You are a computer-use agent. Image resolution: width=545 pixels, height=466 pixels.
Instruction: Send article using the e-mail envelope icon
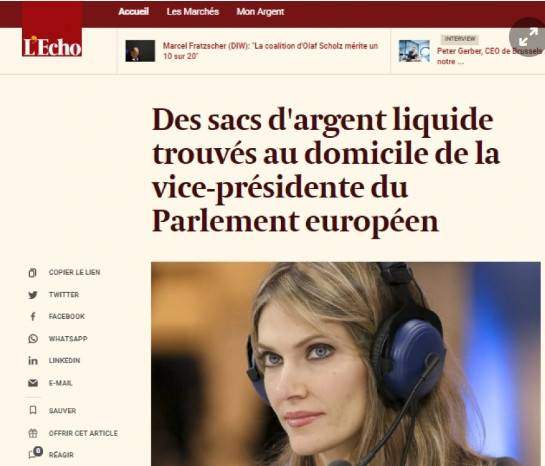pyautogui.click(x=33, y=383)
